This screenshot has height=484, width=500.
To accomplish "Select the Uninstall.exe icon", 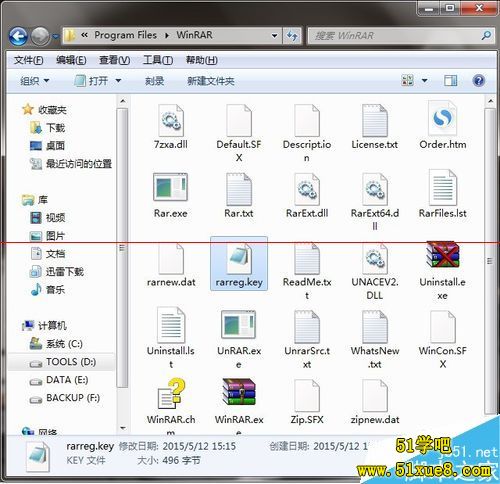I will (x=442, y=254).
